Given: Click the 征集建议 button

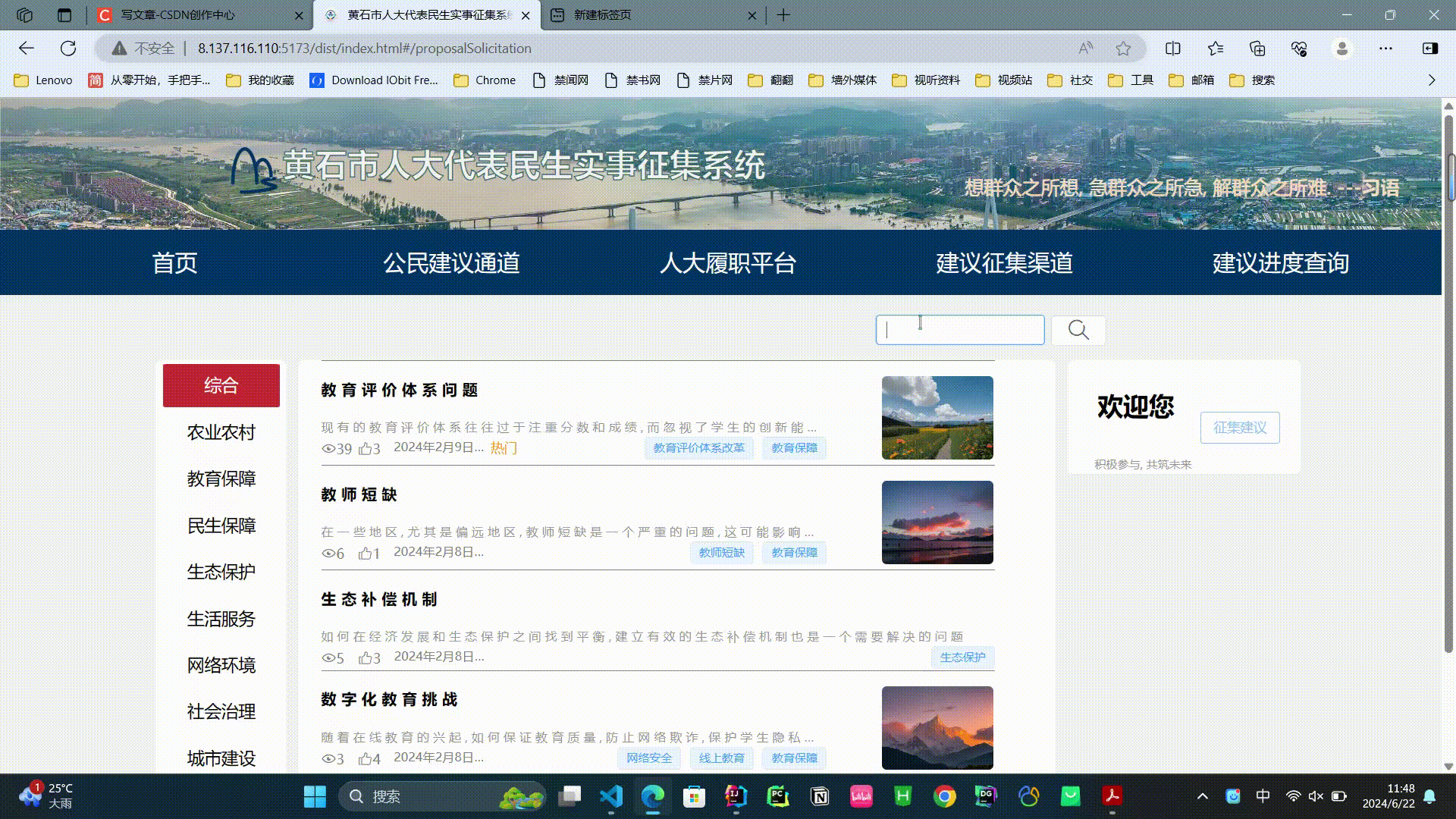Looking at the screenshot, I should (x=1240, y=428).
